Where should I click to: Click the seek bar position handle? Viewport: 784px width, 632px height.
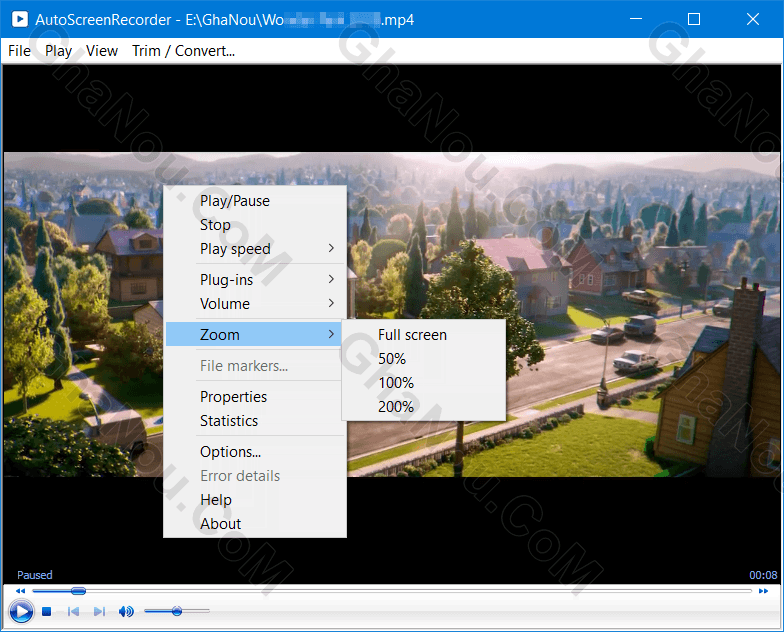(78, 591)
